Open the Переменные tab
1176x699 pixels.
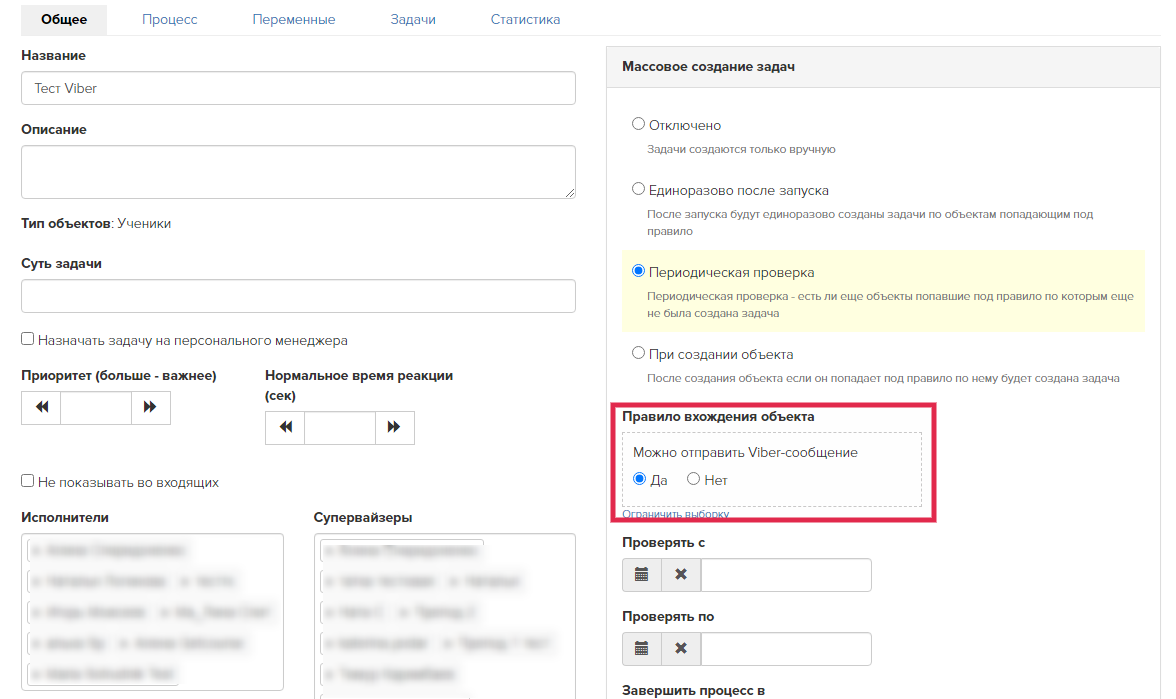293,20
